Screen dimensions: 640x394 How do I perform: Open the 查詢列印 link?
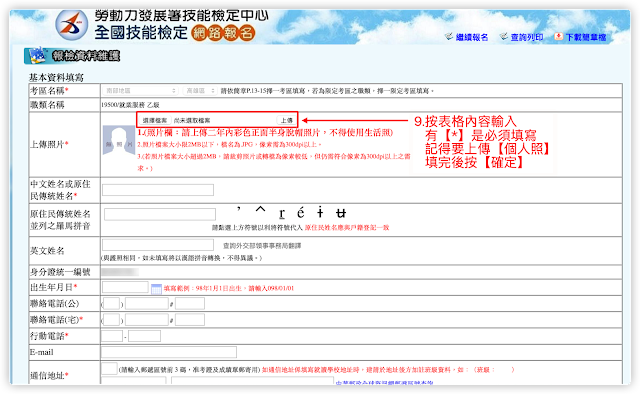pyautogui.click(x=527, y=37)
